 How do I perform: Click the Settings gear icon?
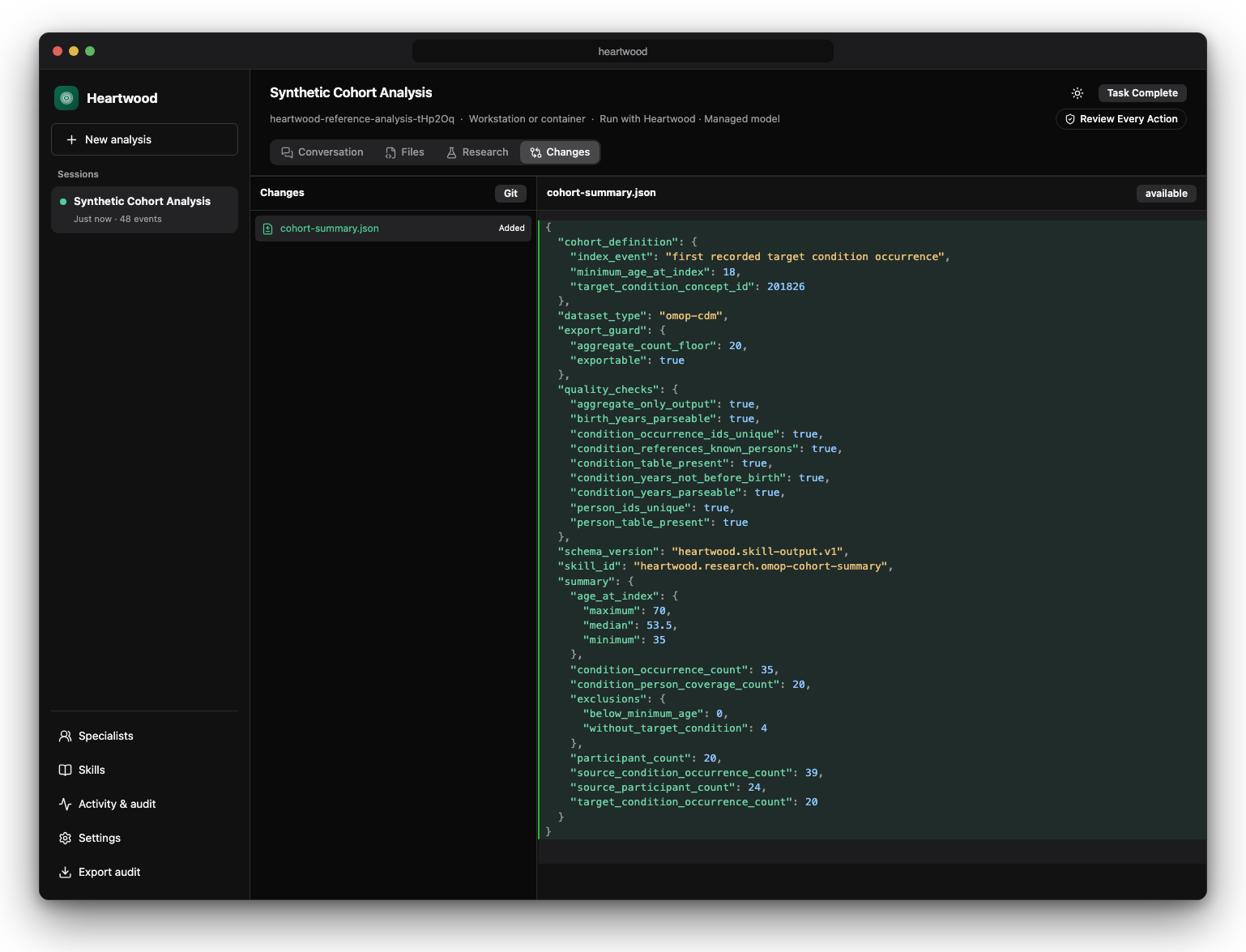click(x=66, y=838)
